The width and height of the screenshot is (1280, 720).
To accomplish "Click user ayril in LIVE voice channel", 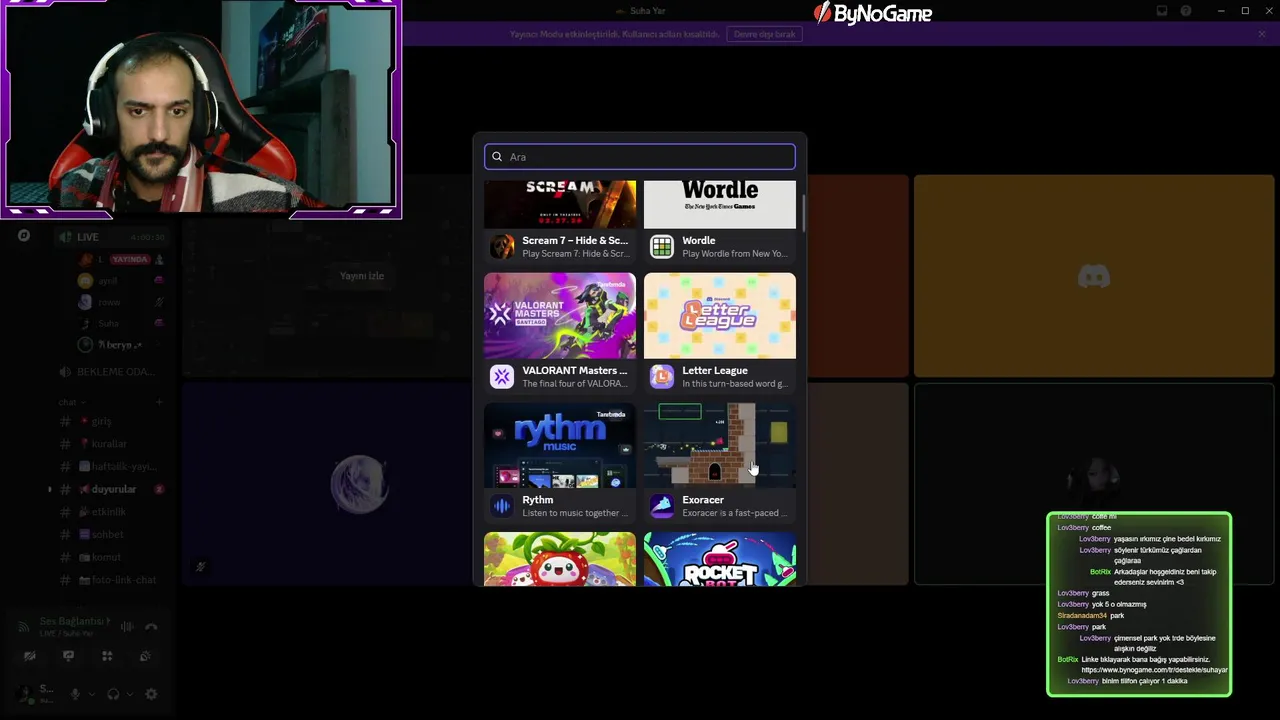I will coord(122,281).
